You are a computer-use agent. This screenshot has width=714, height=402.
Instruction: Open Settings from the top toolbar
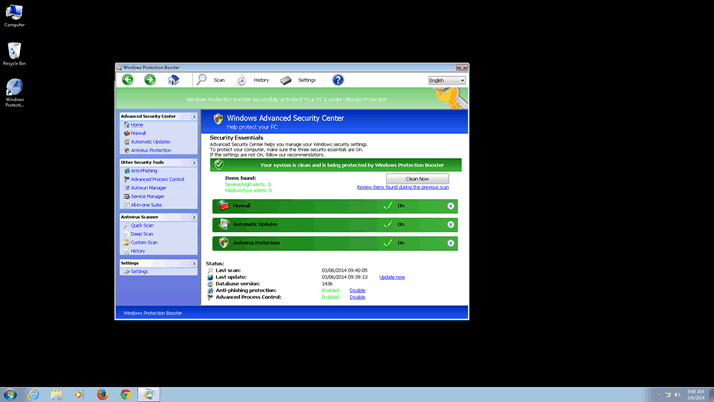click(299, 80)
